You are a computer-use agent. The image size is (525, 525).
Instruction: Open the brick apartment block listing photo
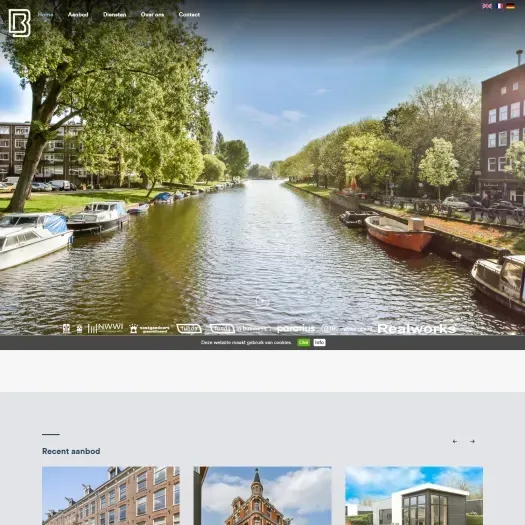(x=111, y=496)
